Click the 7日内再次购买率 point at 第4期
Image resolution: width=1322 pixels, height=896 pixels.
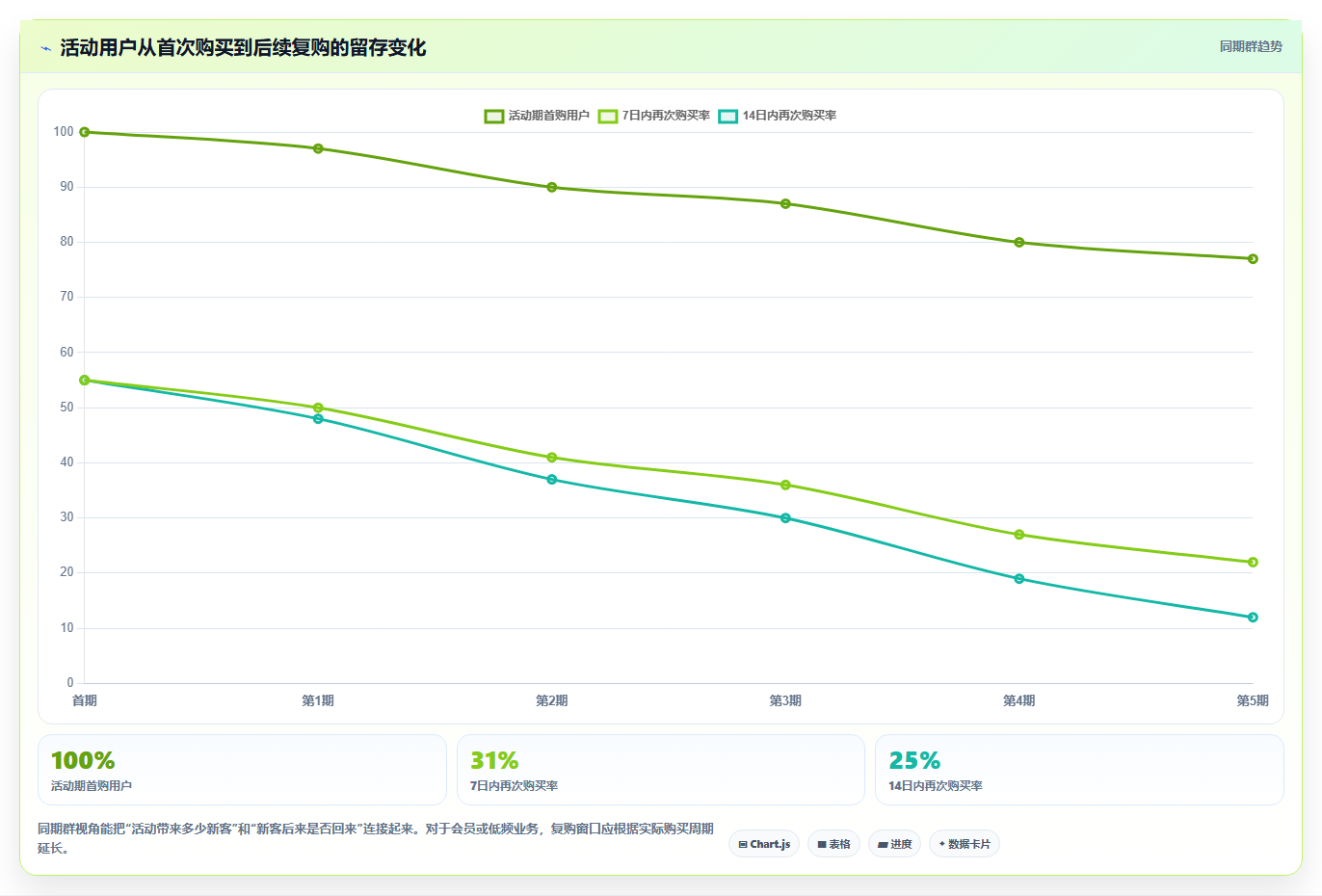pos(1019,534)
